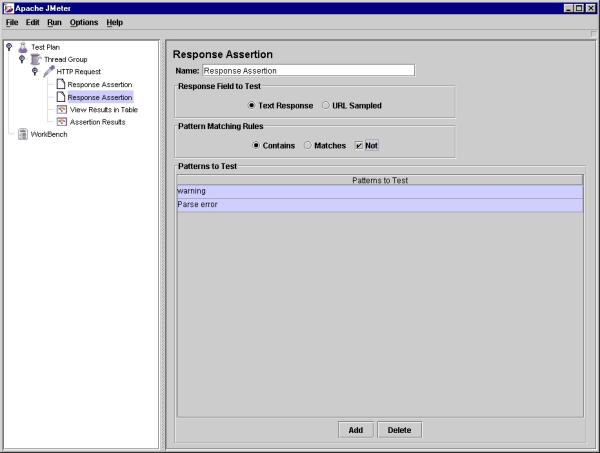Collapse the Test Plan tree node handle
The height and width of the screenshot is (453, 600).
click(9, 47)
